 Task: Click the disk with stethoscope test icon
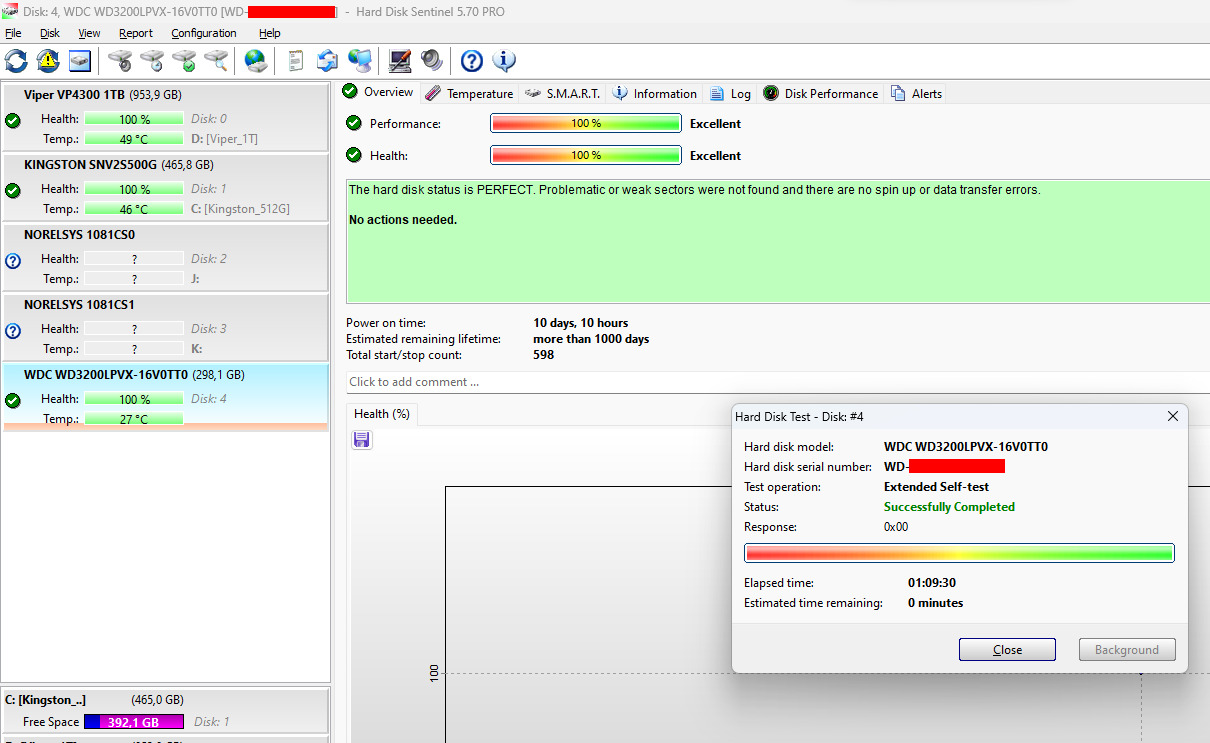[x=120, y=61]
